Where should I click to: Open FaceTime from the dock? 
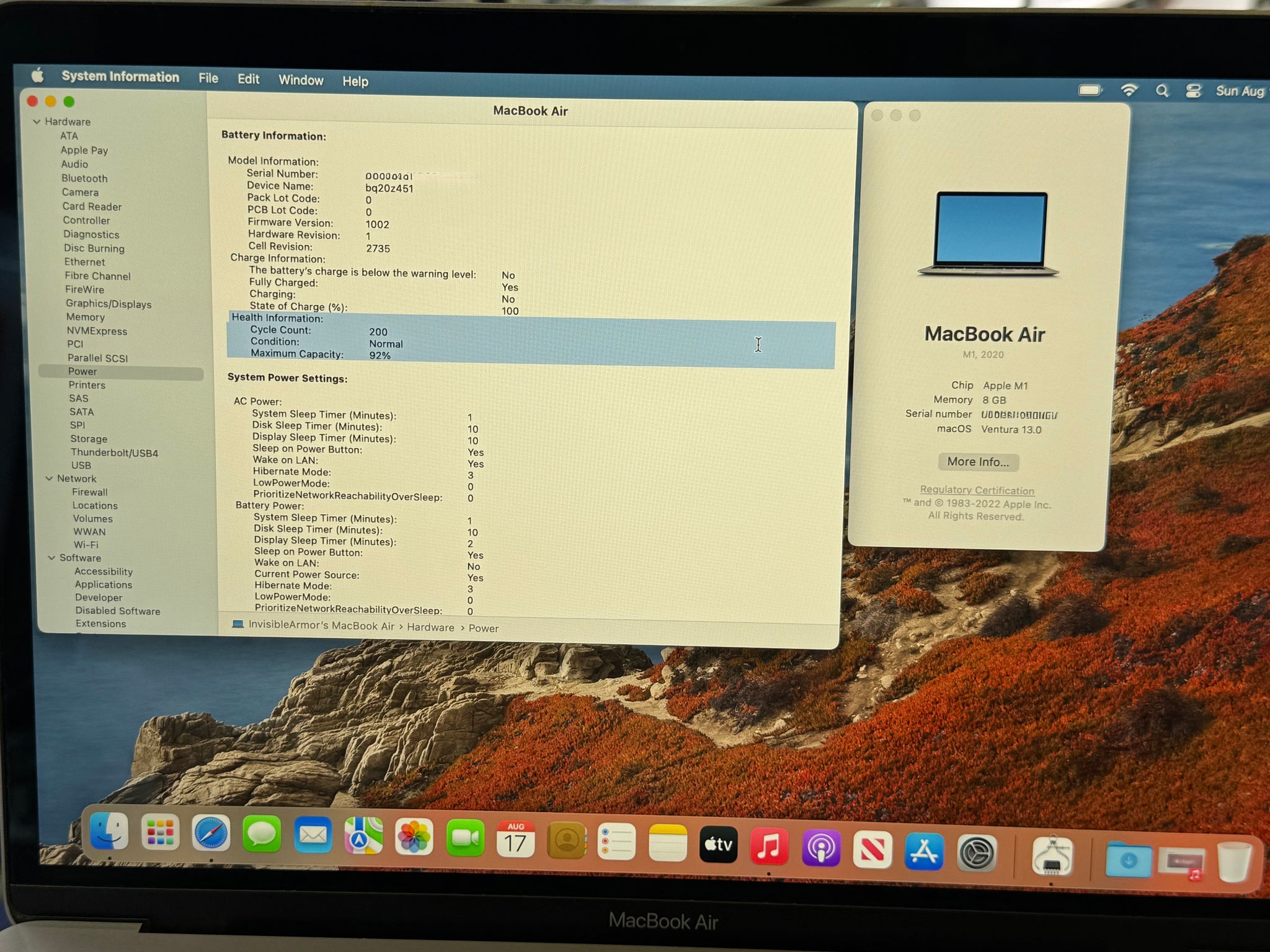pyautogui.click(x=465, y=839)
